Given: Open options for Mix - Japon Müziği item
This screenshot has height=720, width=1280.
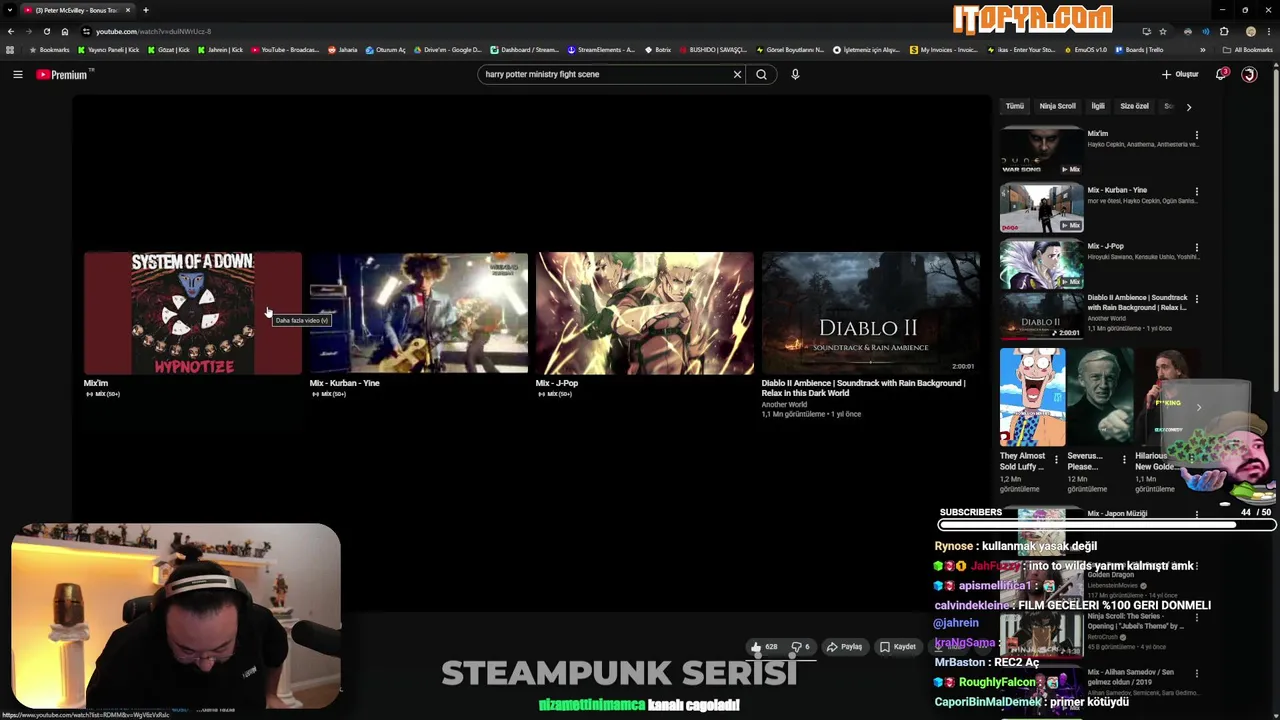Looking at the screenshot, I should [x=1196, y=514].
